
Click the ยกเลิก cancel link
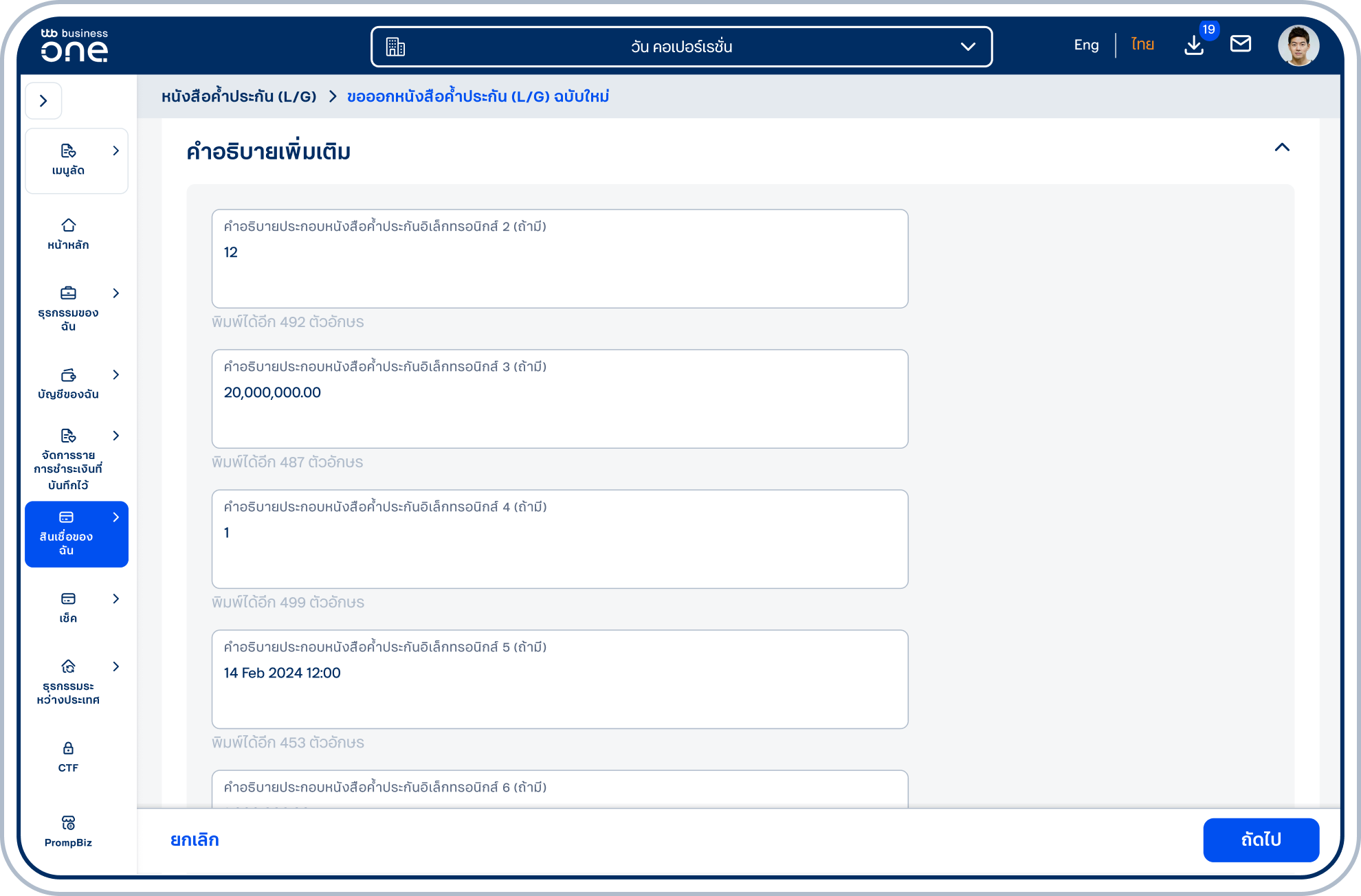(195, 840)
